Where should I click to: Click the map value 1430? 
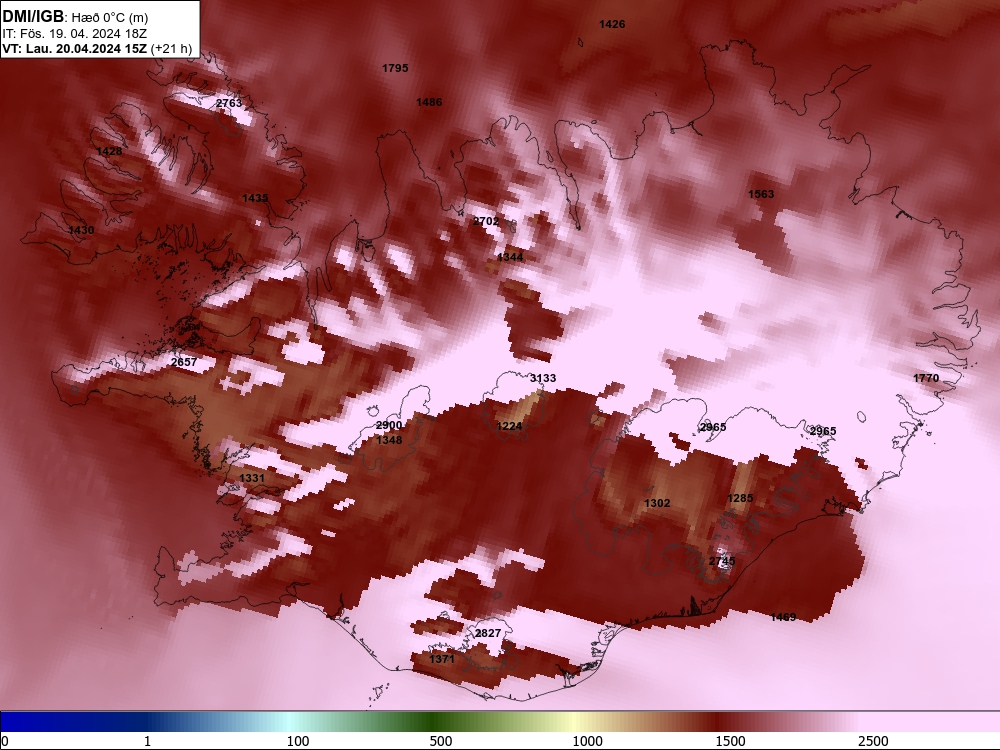(x=81, y=230)
